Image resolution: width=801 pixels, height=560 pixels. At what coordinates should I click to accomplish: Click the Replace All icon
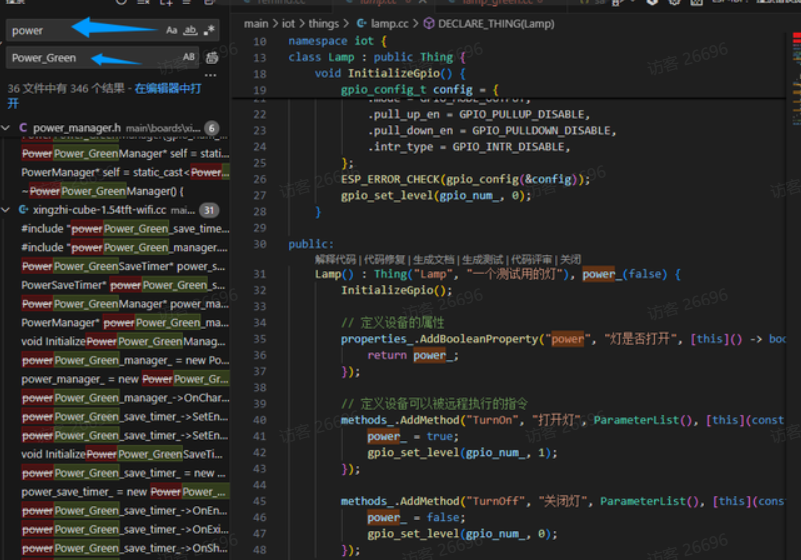click(212, 58)
